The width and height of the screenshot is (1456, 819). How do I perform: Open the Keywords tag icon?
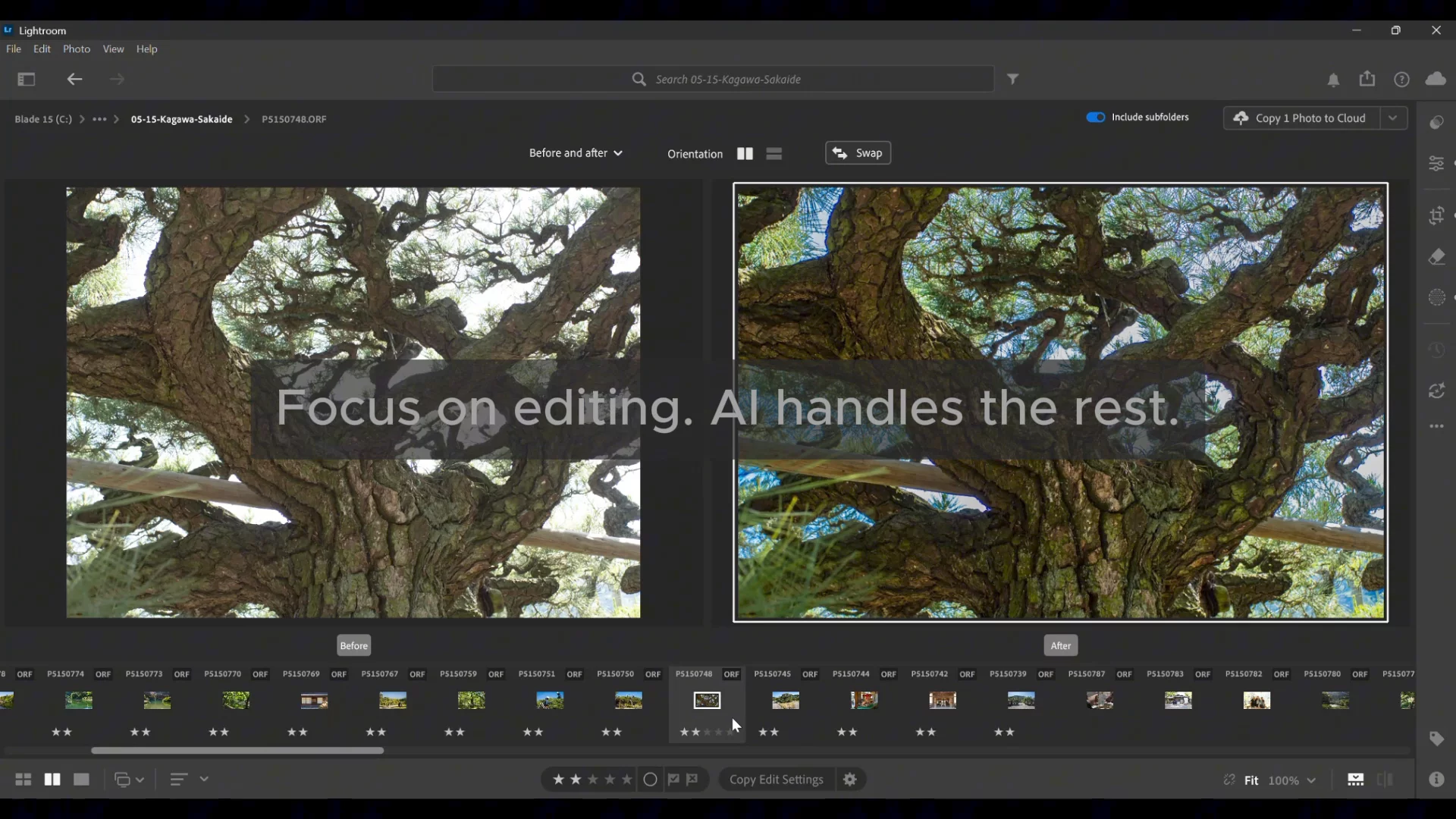[1436, 739]
